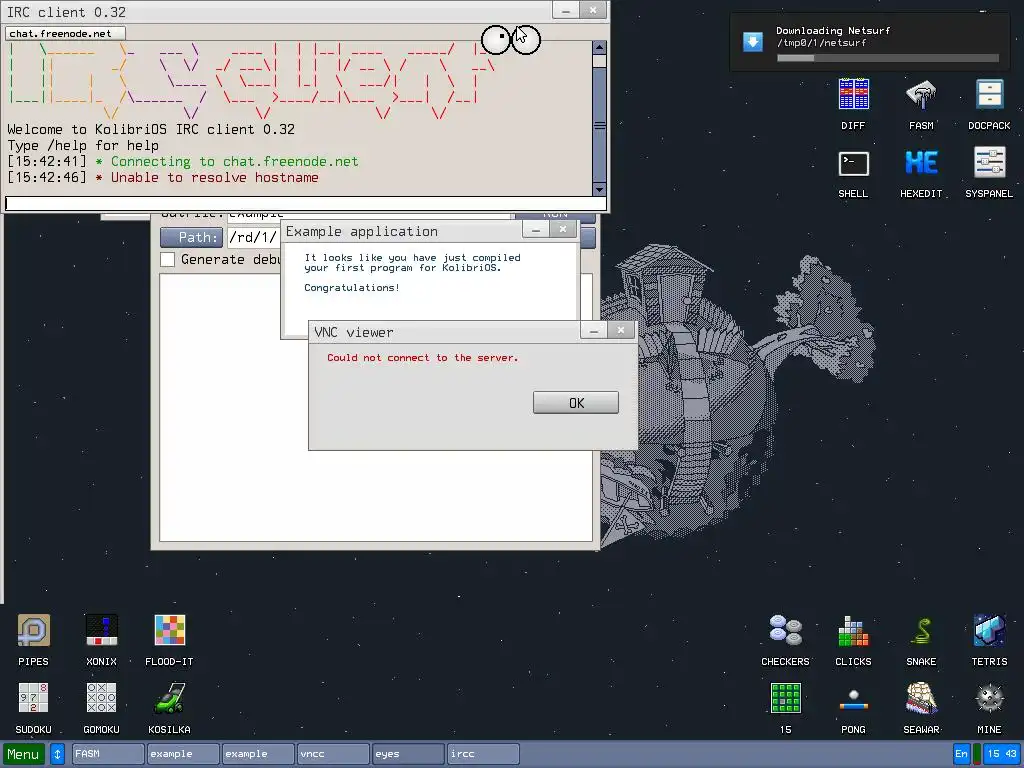
Task: Click the 'Type /help for help' line
Action: (x=83, y=146)
